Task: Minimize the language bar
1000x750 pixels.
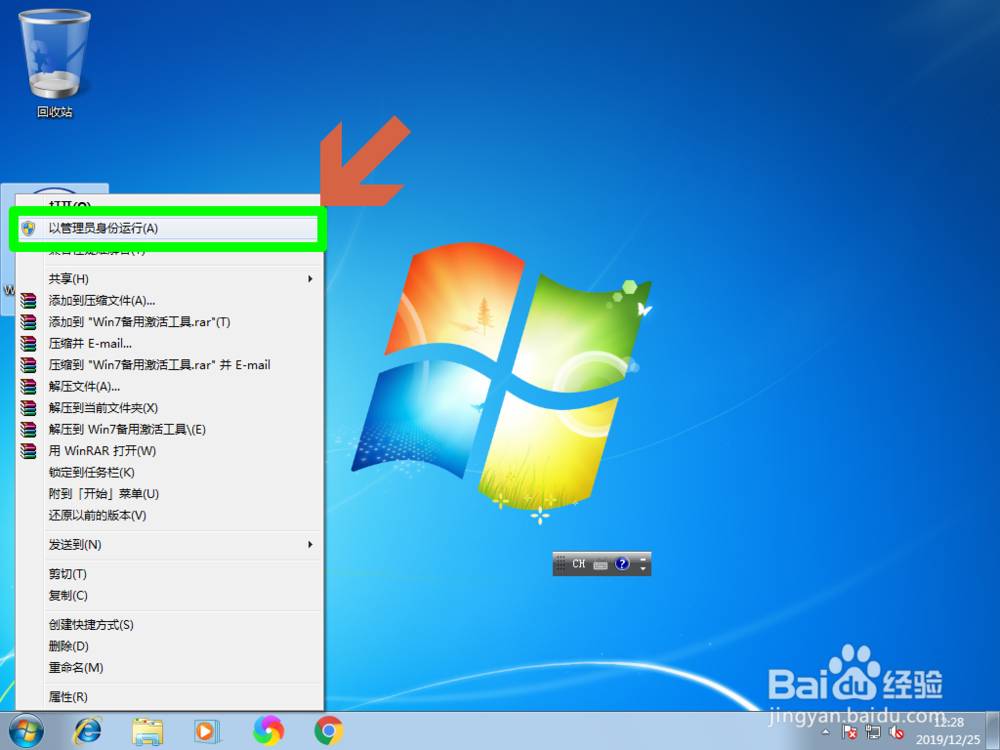Action: (643, 558)
